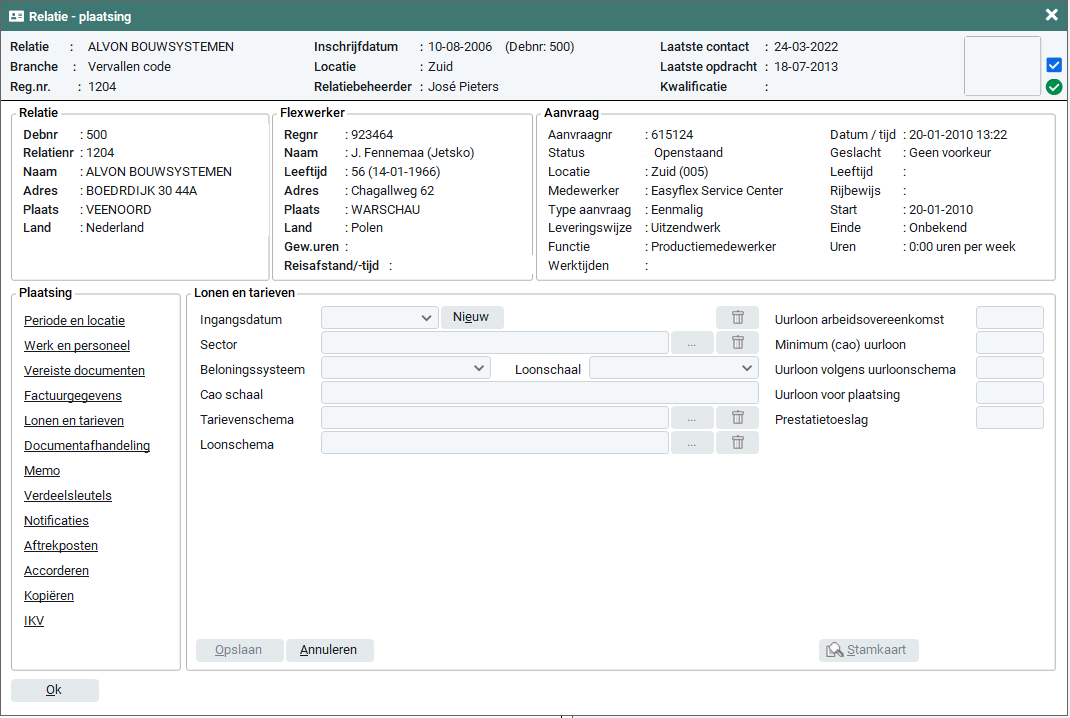
Task: Toggle the blue checkbox at top right
Action: (x=1053, y=65)
